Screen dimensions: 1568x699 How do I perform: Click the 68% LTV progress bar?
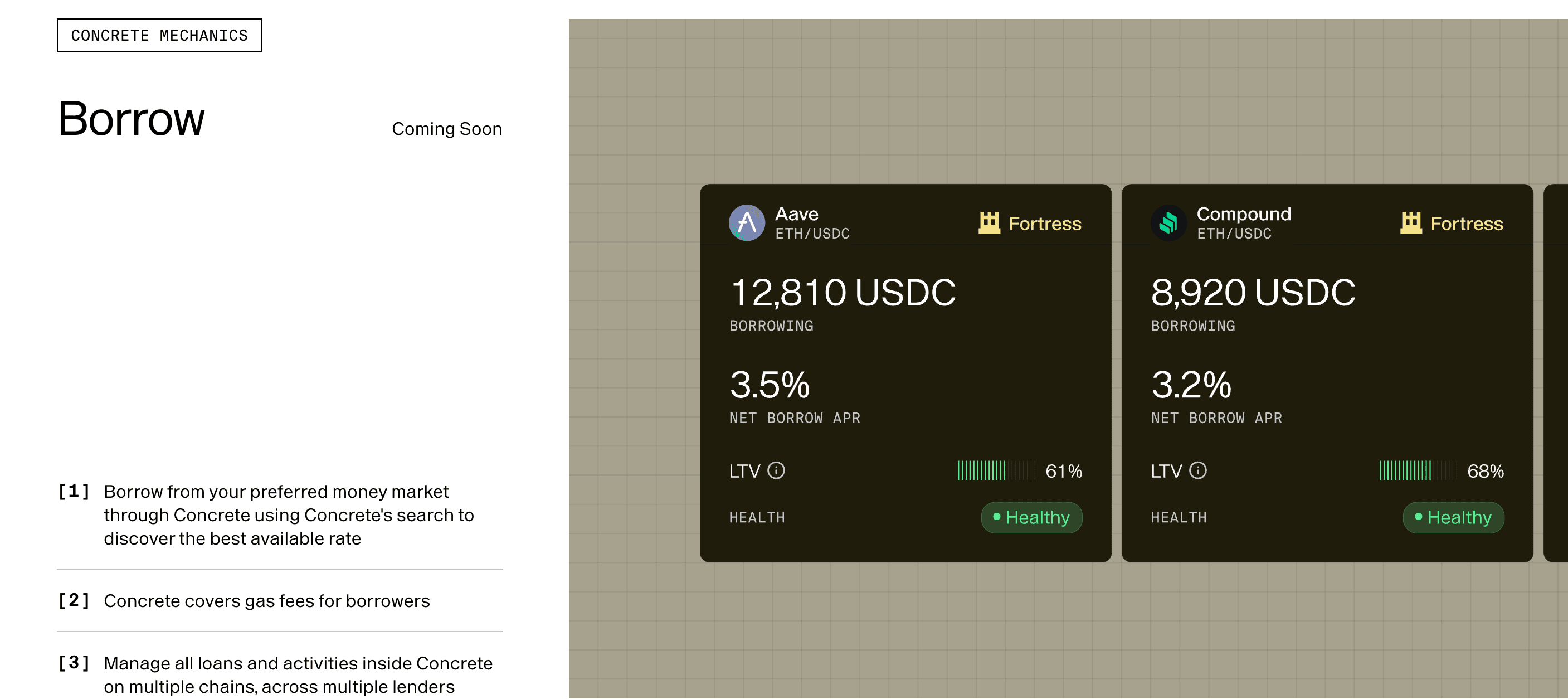[x=1418, y=470]
